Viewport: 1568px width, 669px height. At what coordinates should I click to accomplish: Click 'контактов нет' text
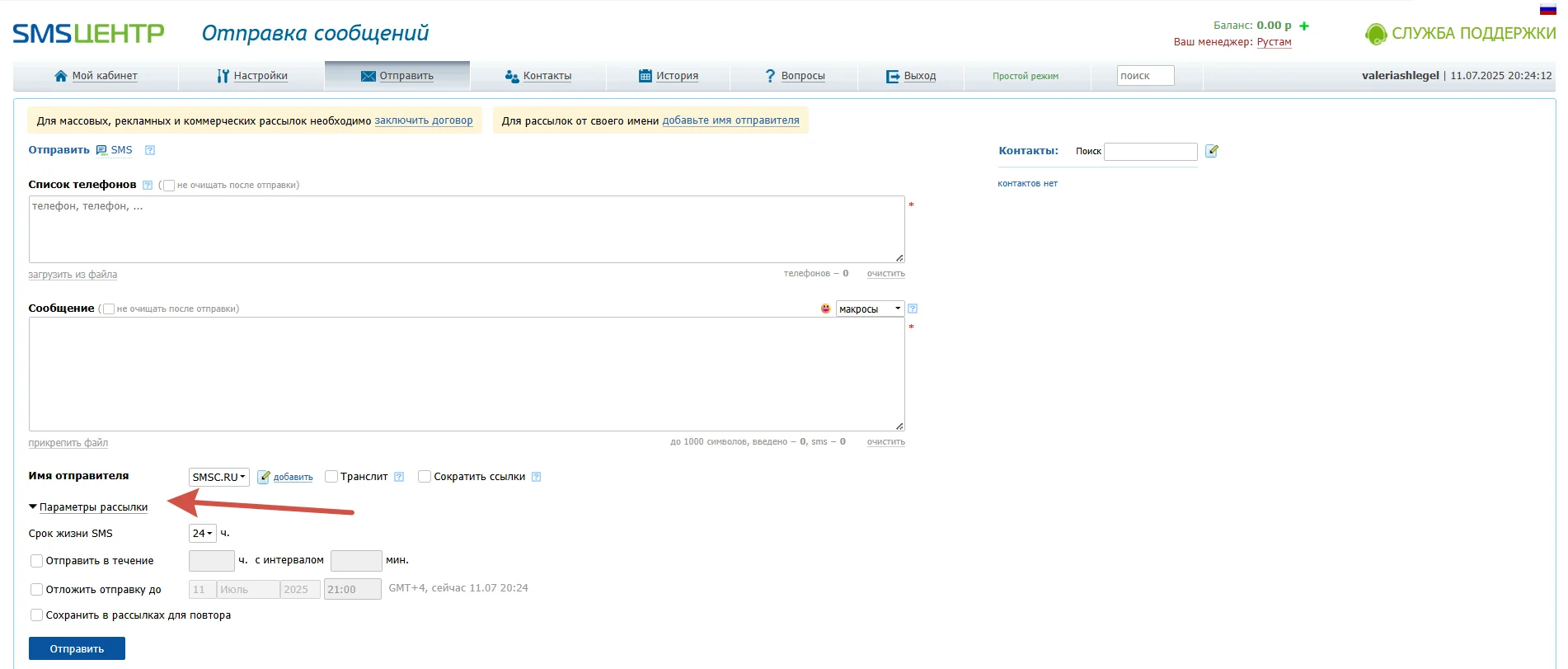1028,184
